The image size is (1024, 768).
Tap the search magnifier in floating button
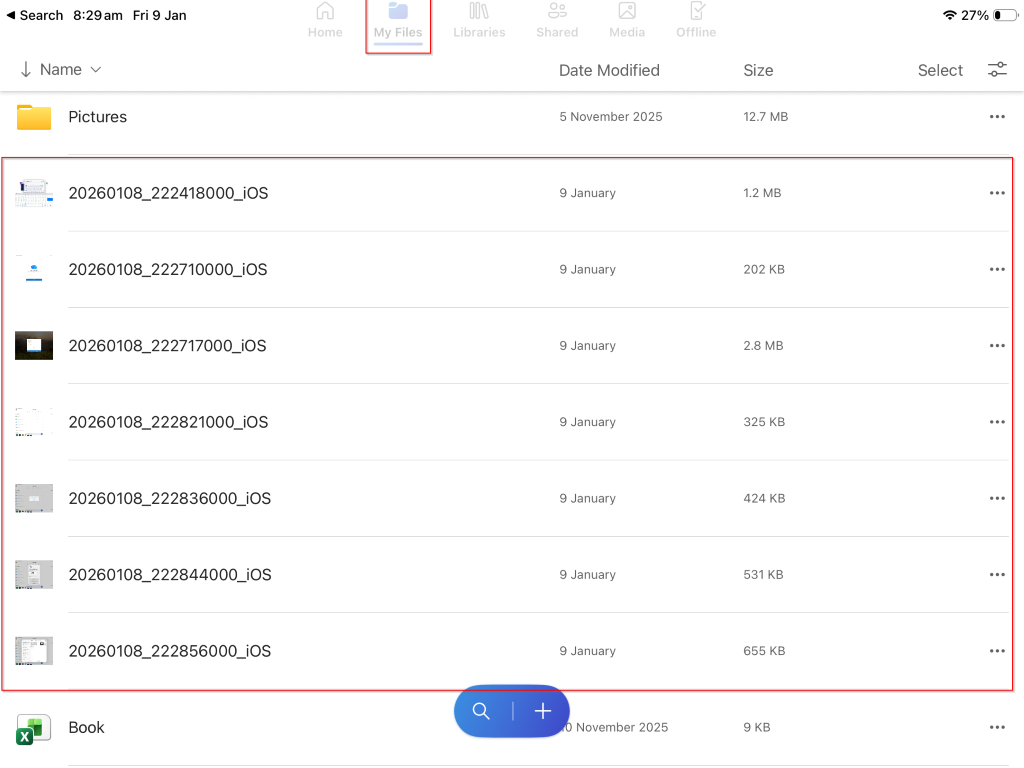(481, 711)
